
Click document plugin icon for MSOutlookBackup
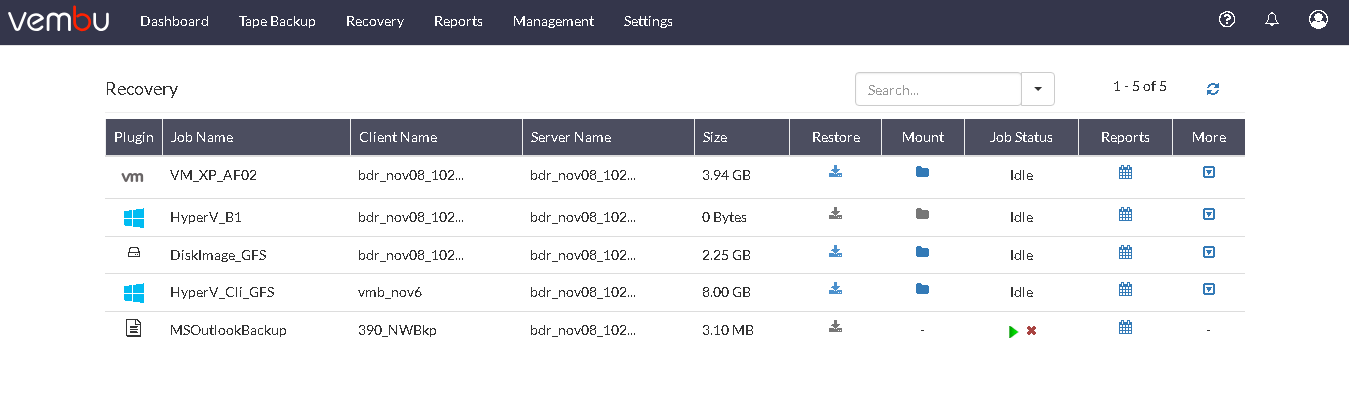coord(133,328)
